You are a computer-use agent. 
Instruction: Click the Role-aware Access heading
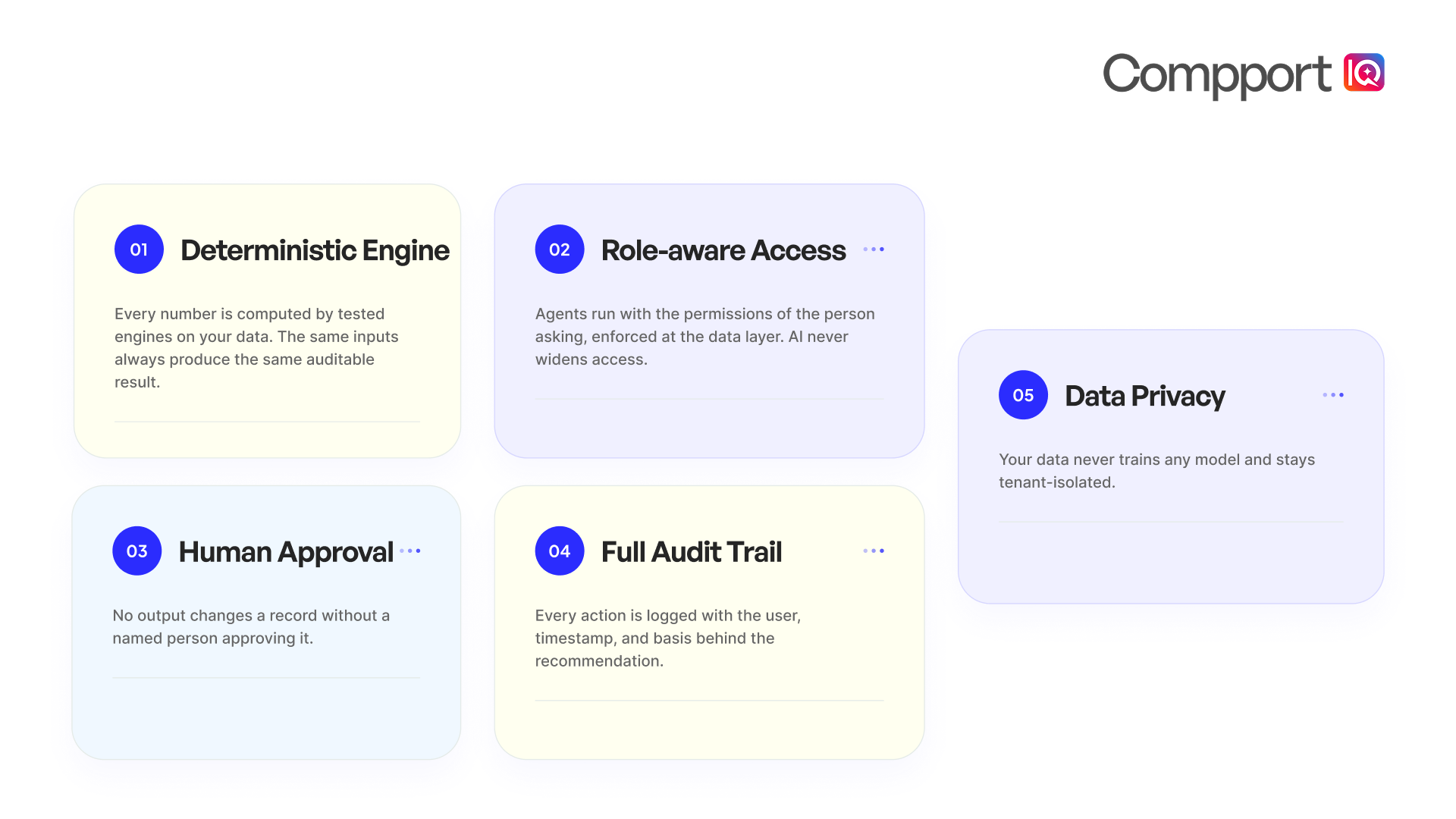pos(723,251)
